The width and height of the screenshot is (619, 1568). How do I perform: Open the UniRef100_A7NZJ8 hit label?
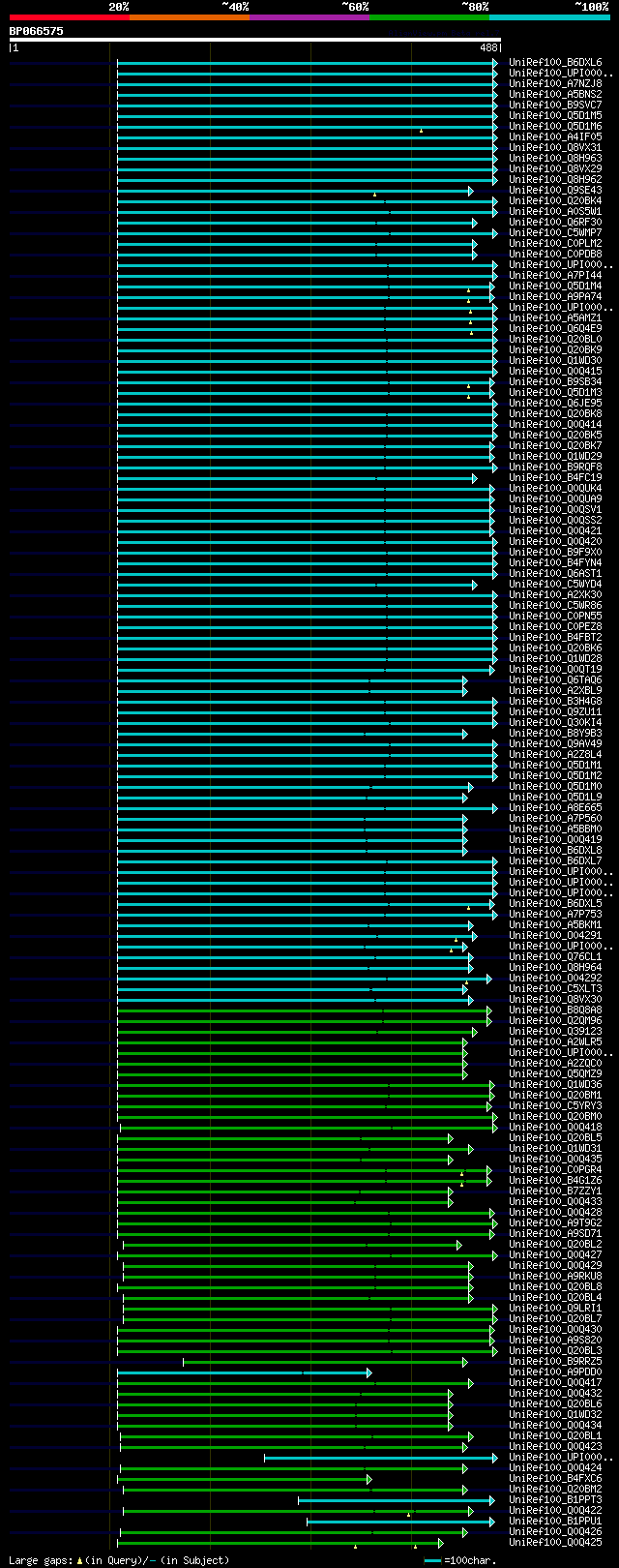[555, 84]
